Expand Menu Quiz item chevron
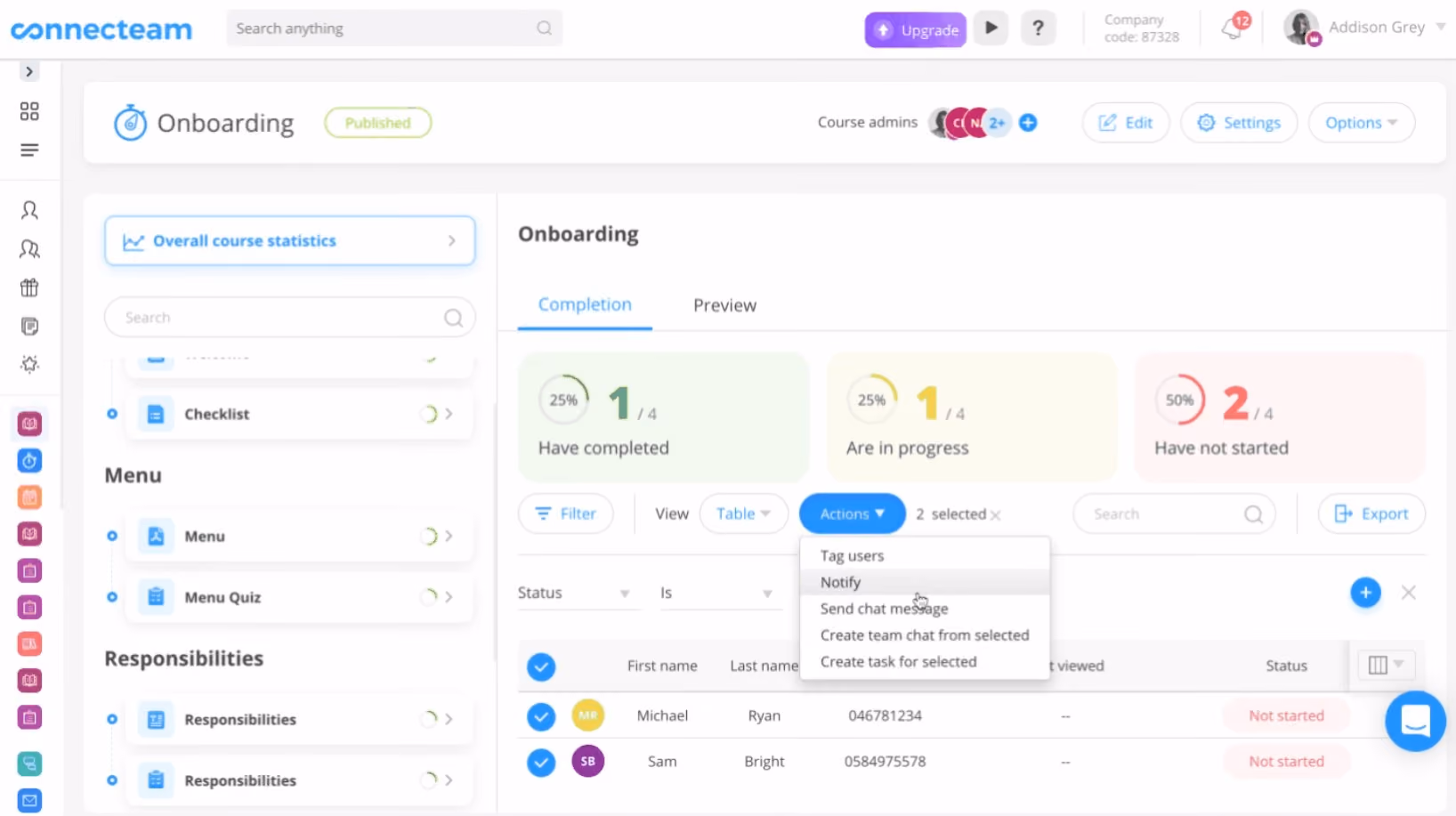This screenshot has width=1456, height=816. (449, 597)
